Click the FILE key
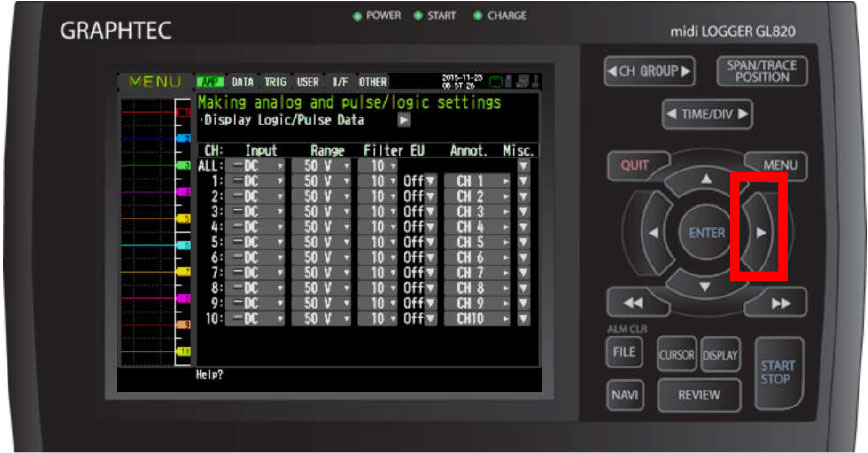 (x=624, y=352)
